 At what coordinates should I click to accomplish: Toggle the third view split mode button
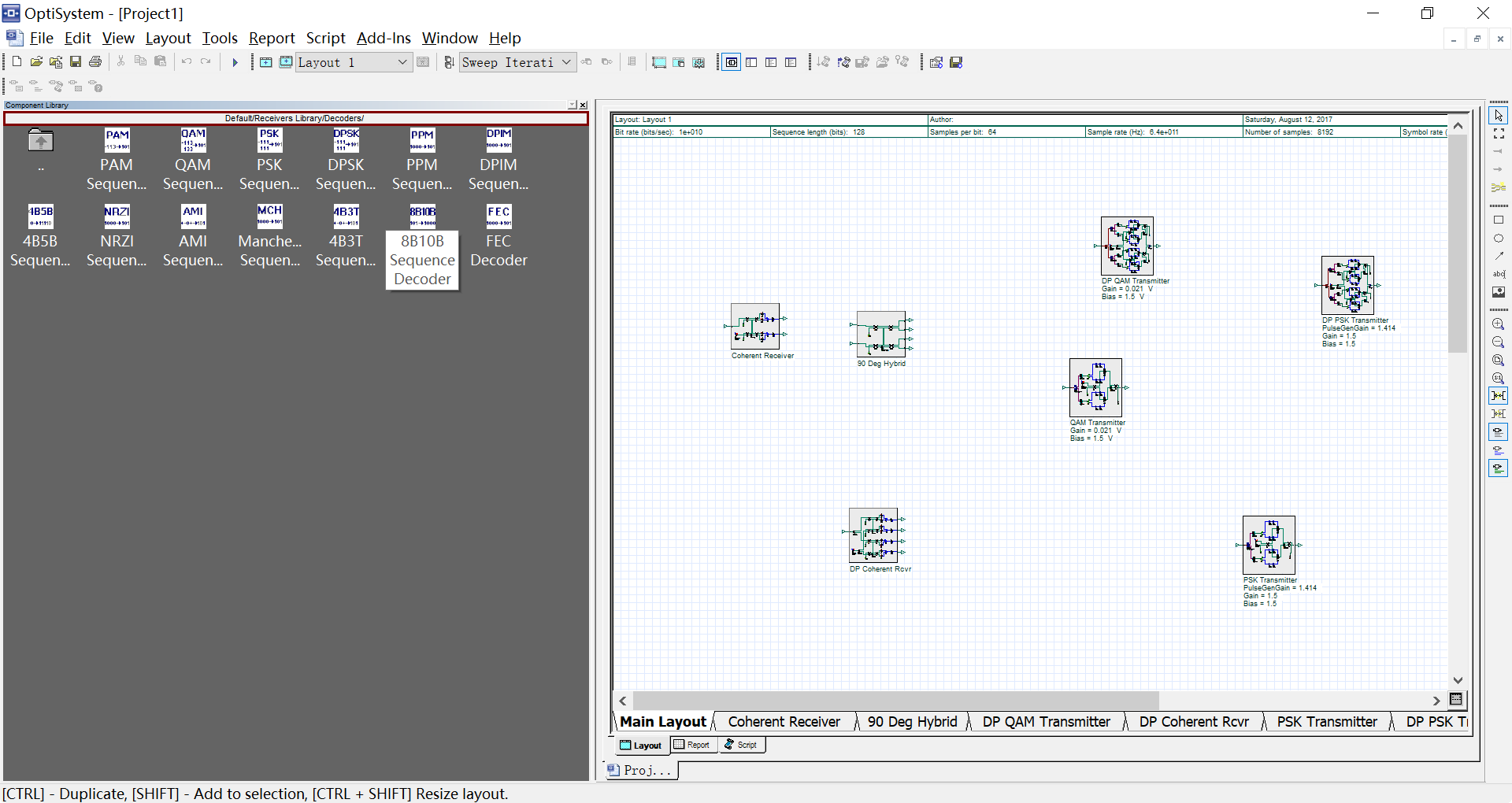point(771,62)
